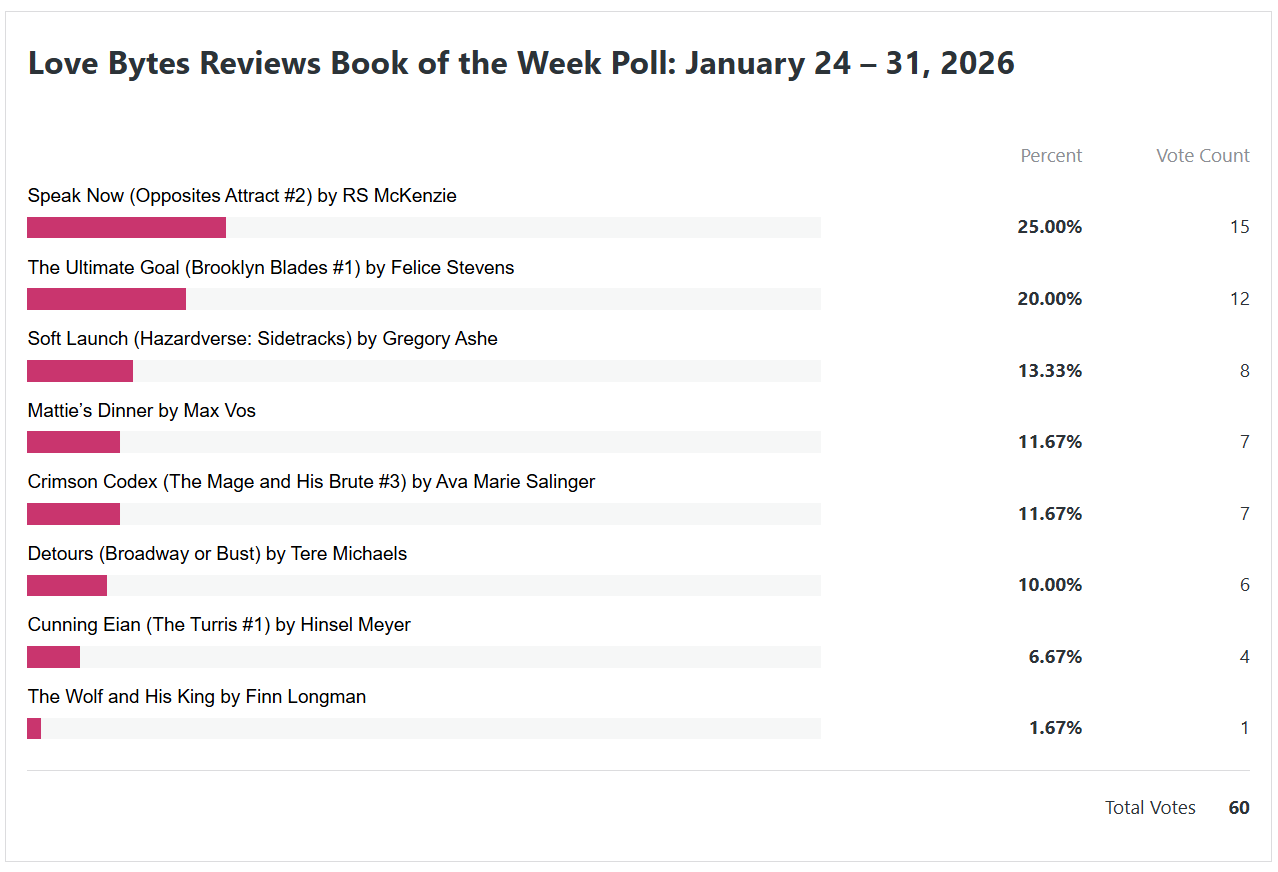Click the 13.33% percent value
Image resolution: width=1278 pixels, height=872 pixels.
1050,371
